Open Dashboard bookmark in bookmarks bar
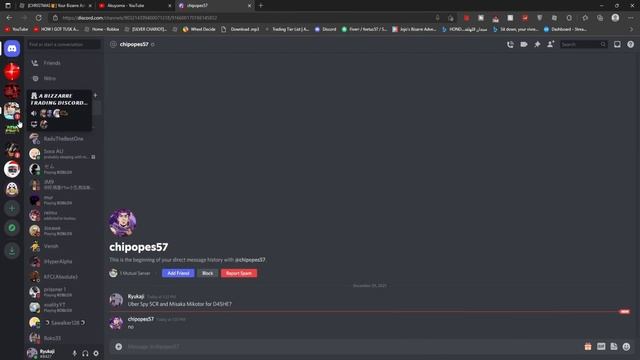The width and height of the screenshot is (640, 360). [565, 29]
